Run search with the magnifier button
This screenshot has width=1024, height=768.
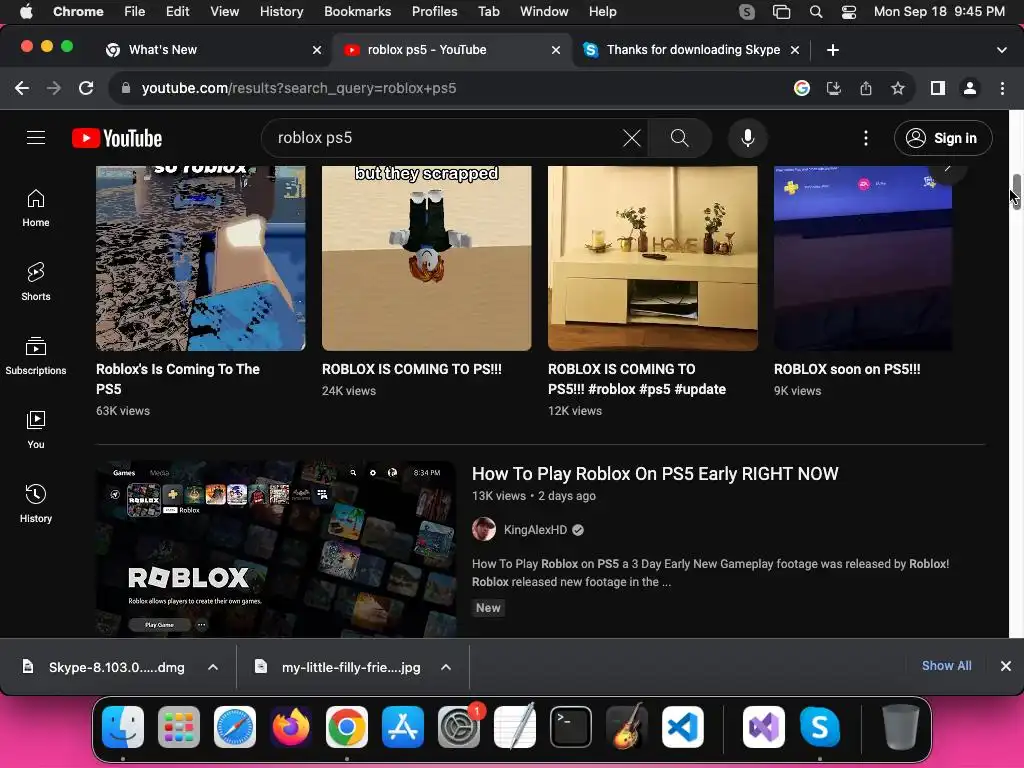[679, 138]
